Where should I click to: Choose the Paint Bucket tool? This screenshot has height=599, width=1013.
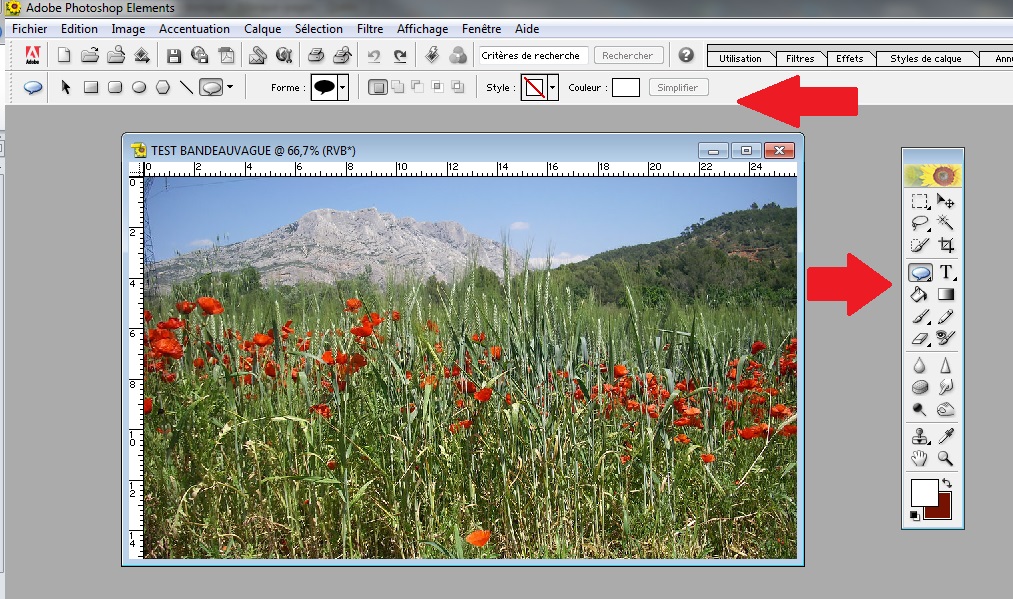[919, 295]
